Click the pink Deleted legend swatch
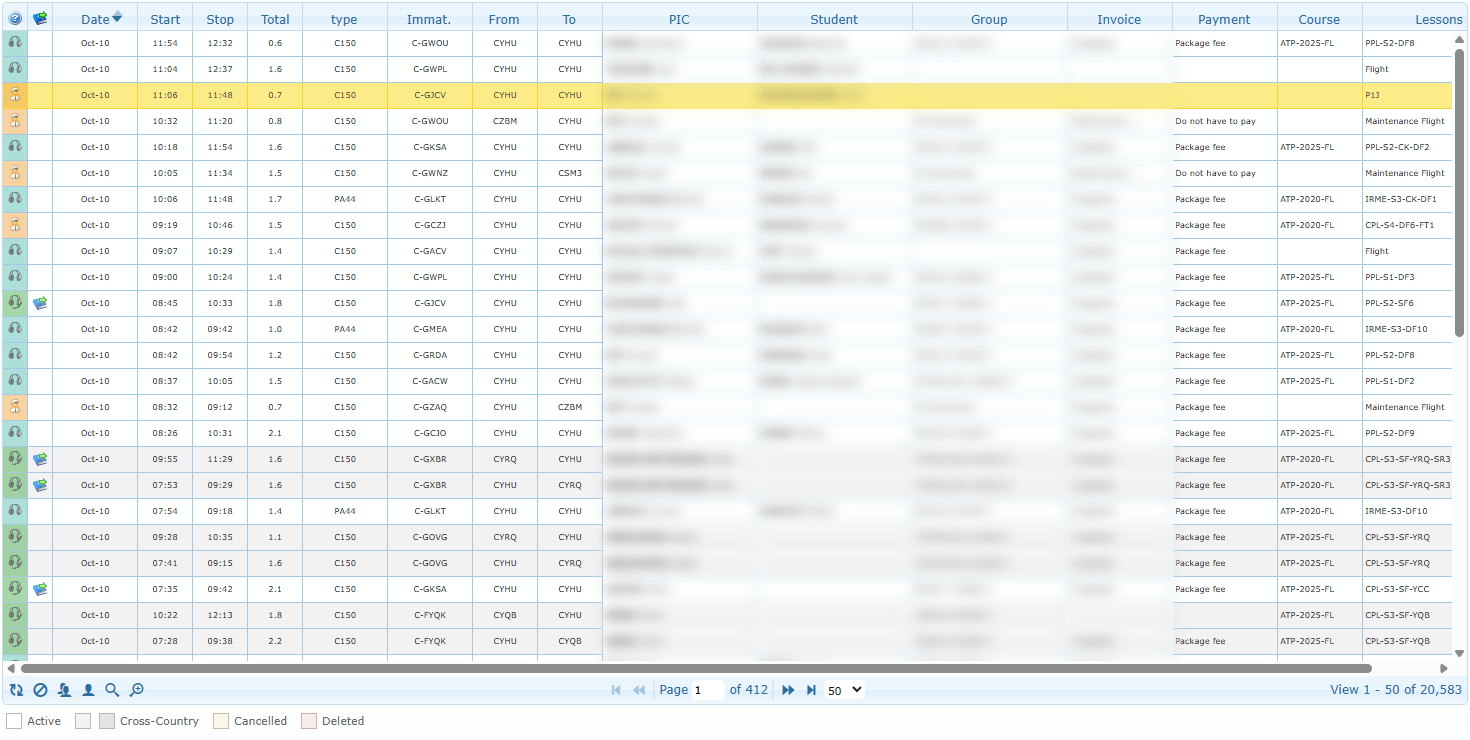Screen dimensions: 1470x740 point(309,721)
